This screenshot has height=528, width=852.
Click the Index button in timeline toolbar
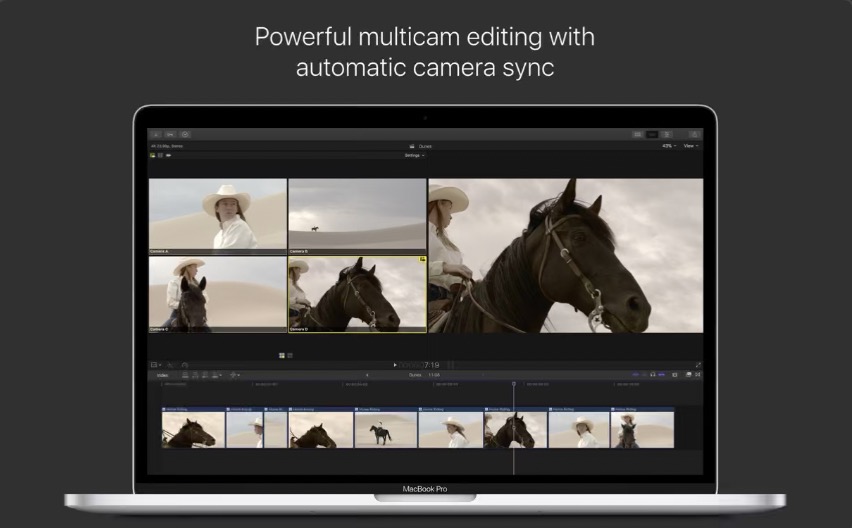162,375
